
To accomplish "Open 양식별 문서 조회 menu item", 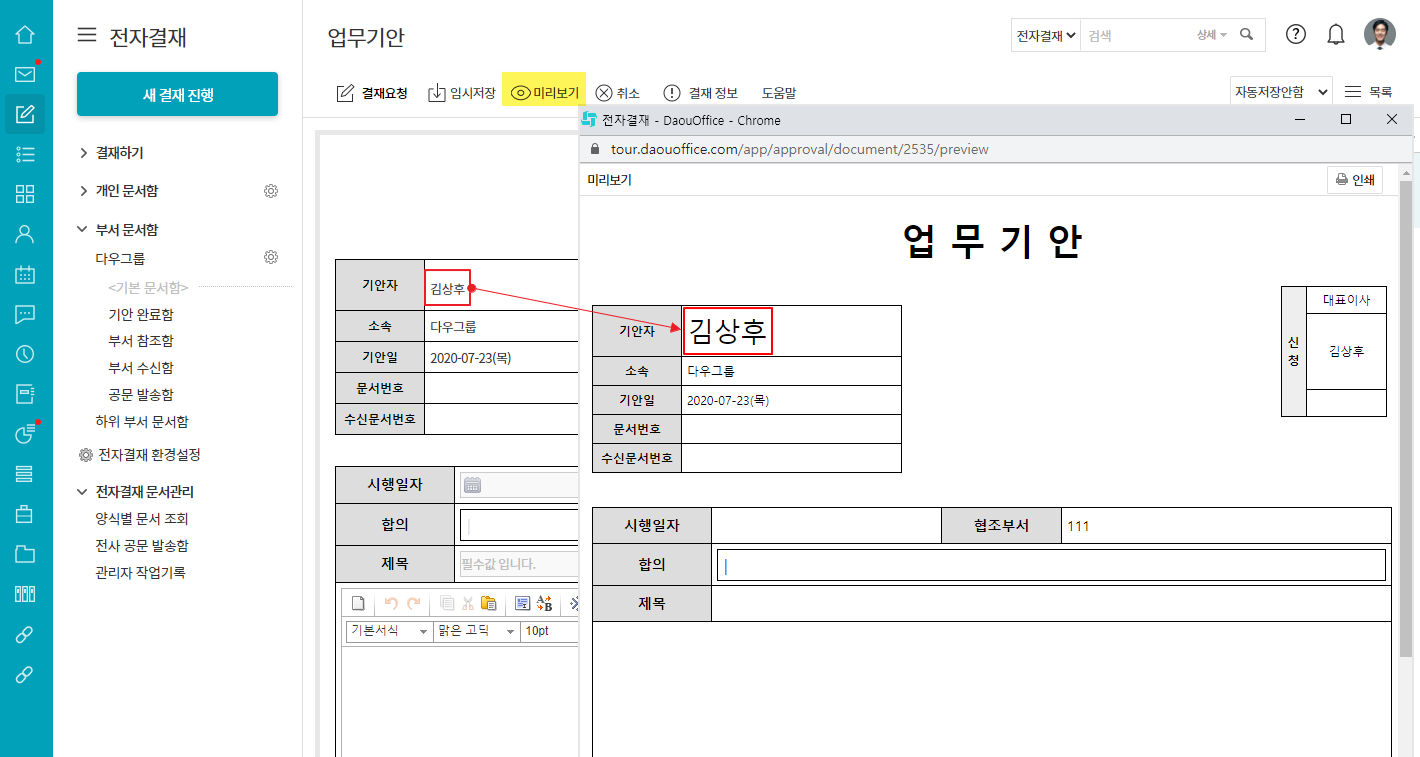I will coord(142,519).
